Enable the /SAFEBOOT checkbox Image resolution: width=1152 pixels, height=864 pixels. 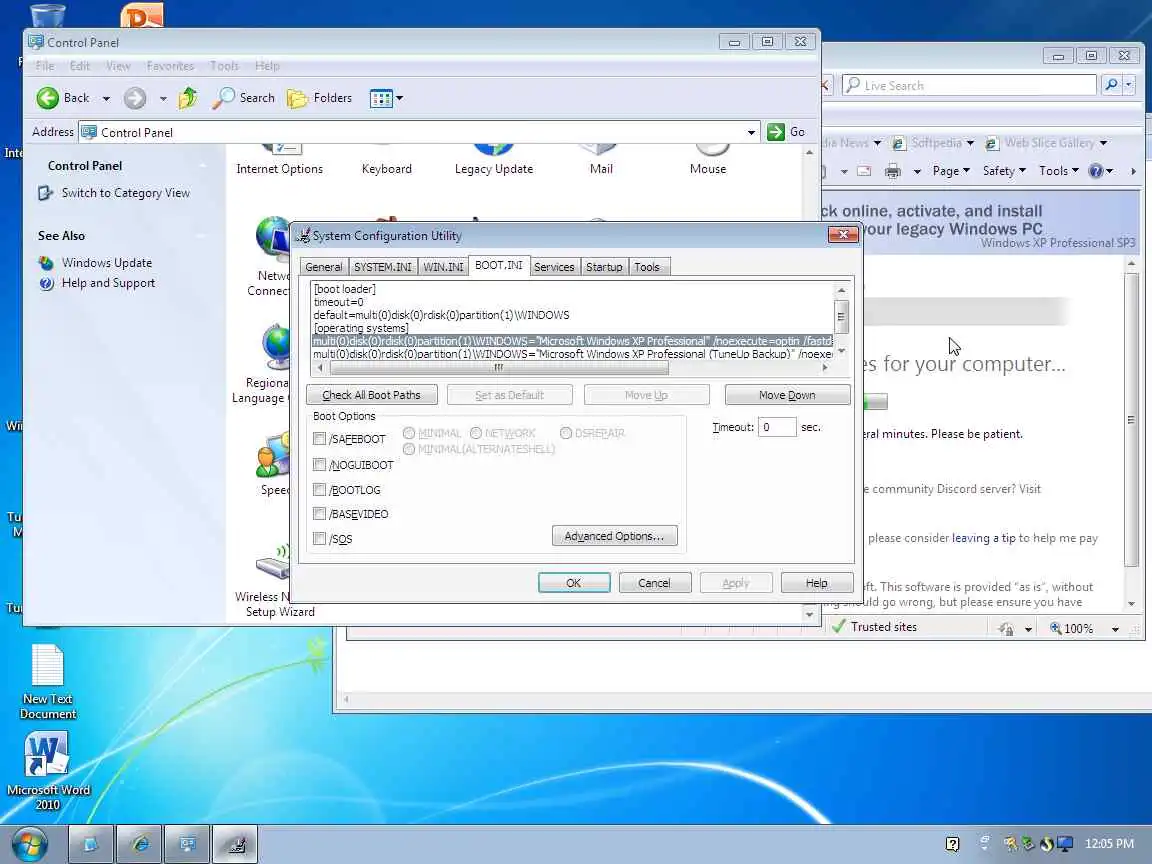click(320, 439)
